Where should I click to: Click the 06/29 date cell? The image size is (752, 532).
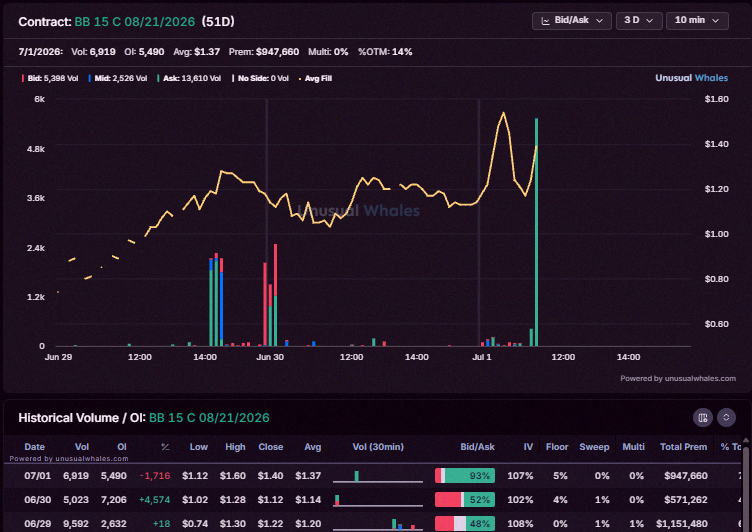[37, 523]
